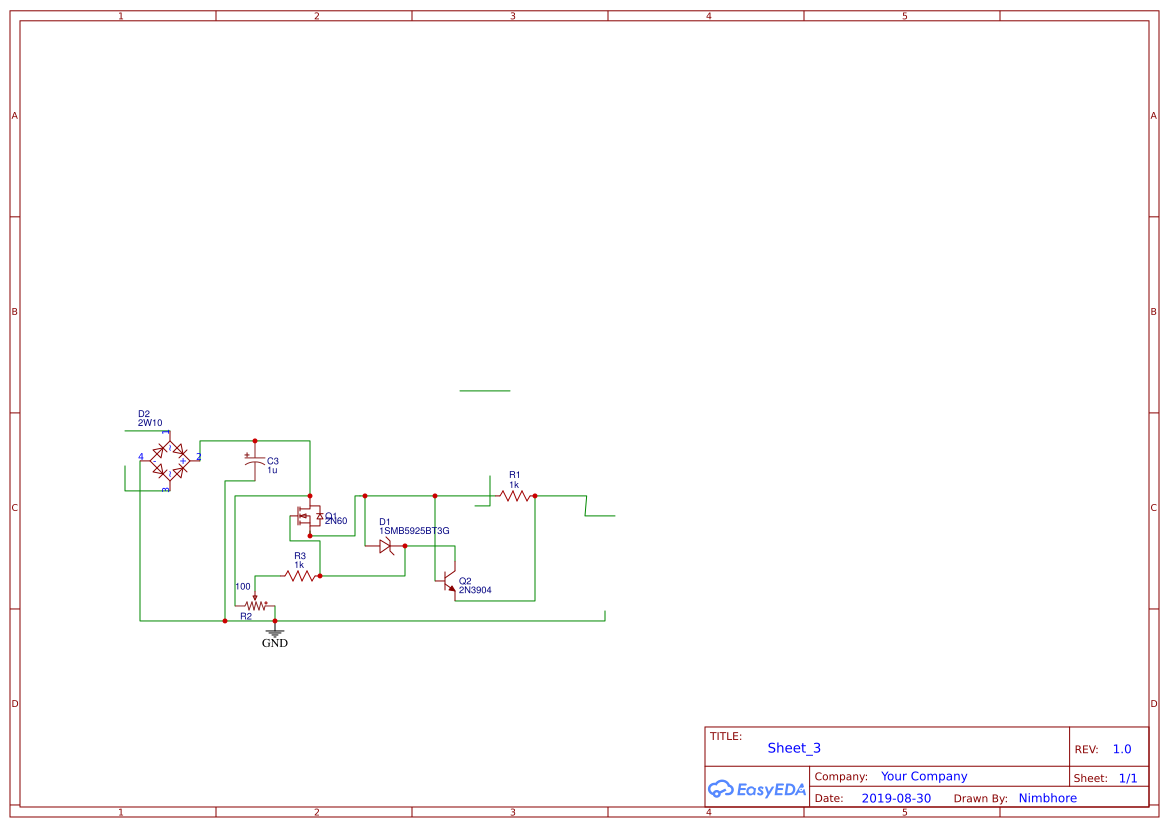This screenshot has width=1169, height=827.
Task: Click the REV 1.0 value
Action: point(1120,748)
